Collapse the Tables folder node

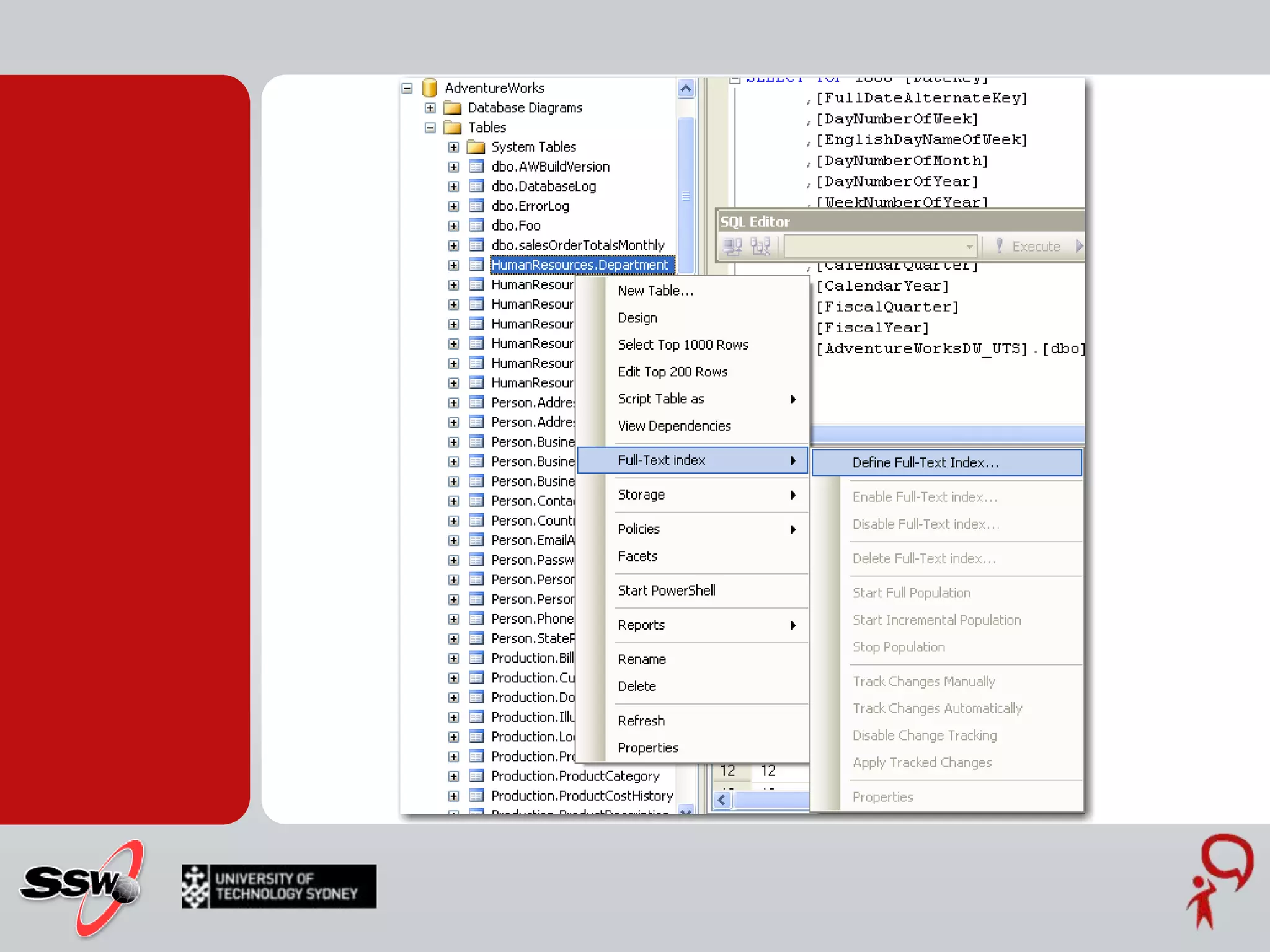tap(430, 128)
